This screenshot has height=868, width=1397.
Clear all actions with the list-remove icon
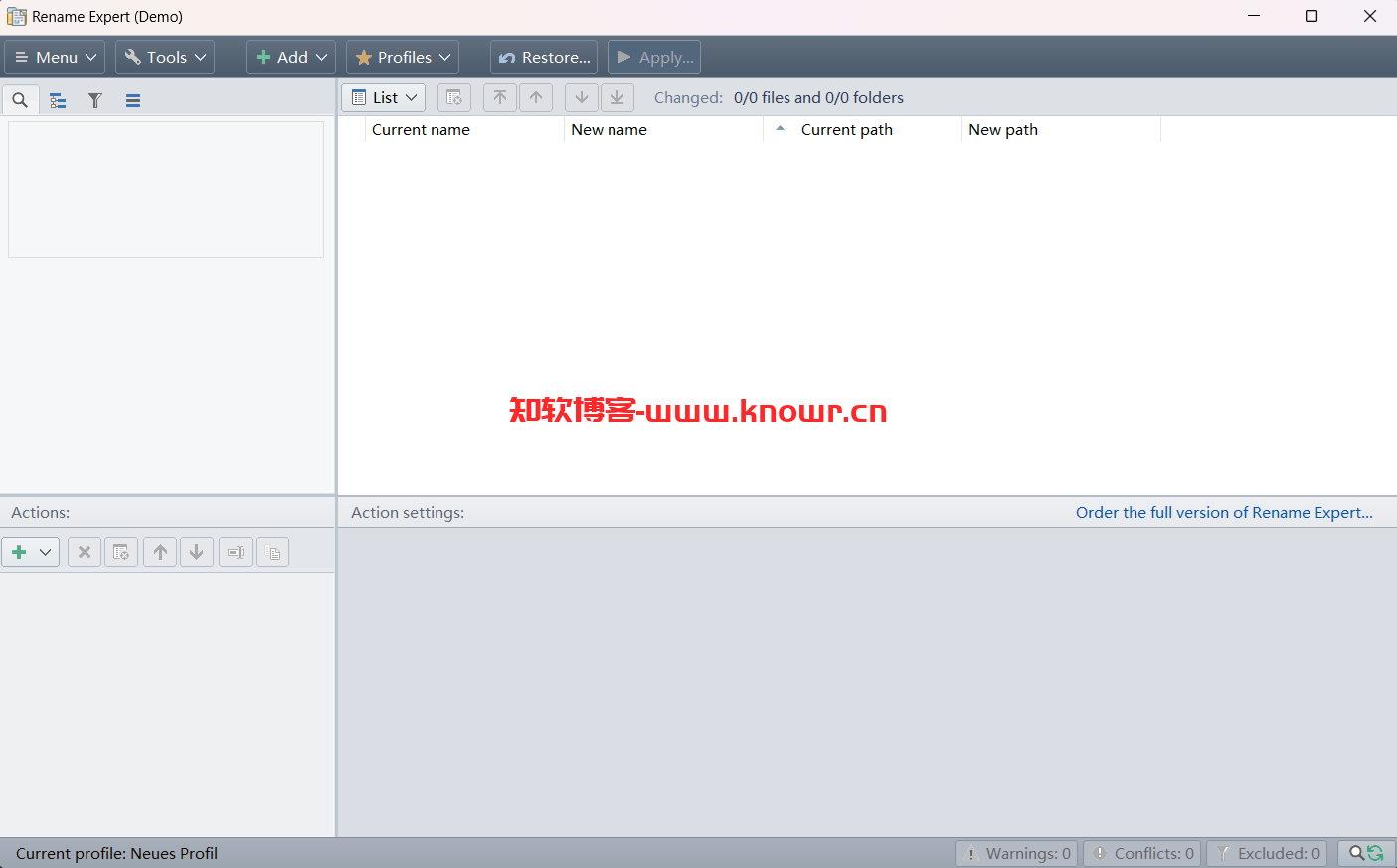pos(121,552)
